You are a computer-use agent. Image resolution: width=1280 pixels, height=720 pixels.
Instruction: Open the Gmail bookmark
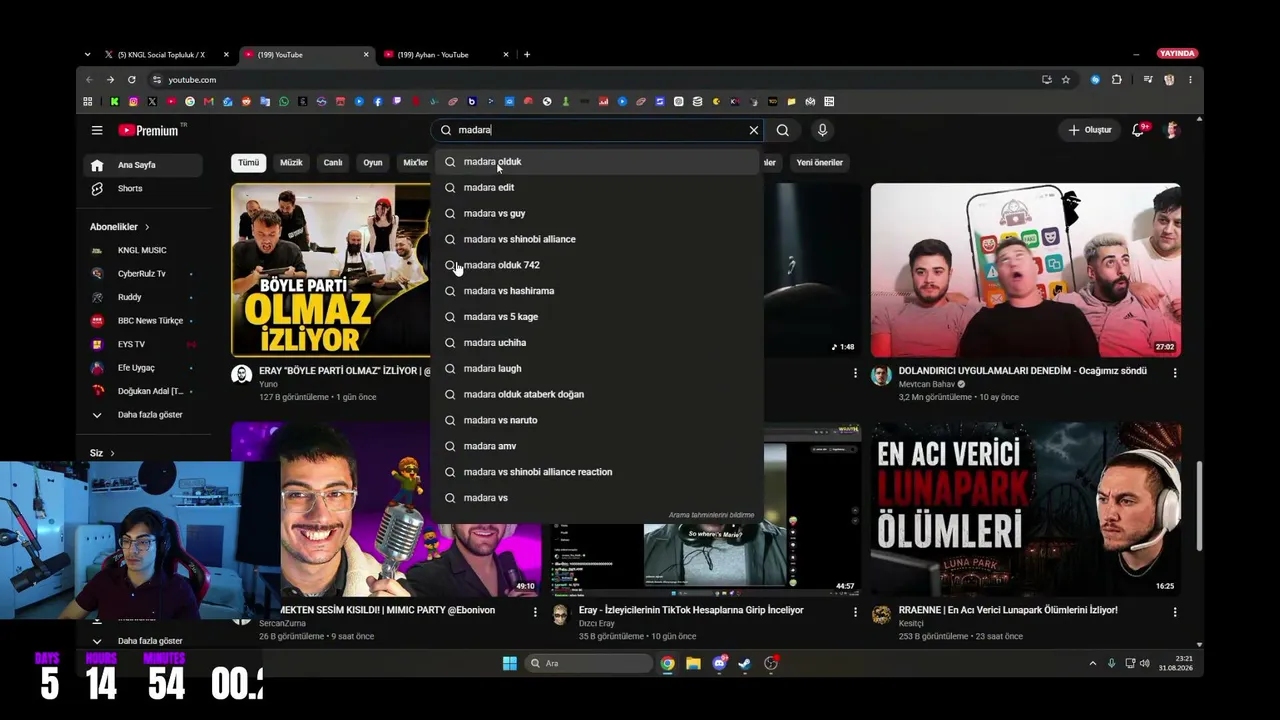(208, 101)
